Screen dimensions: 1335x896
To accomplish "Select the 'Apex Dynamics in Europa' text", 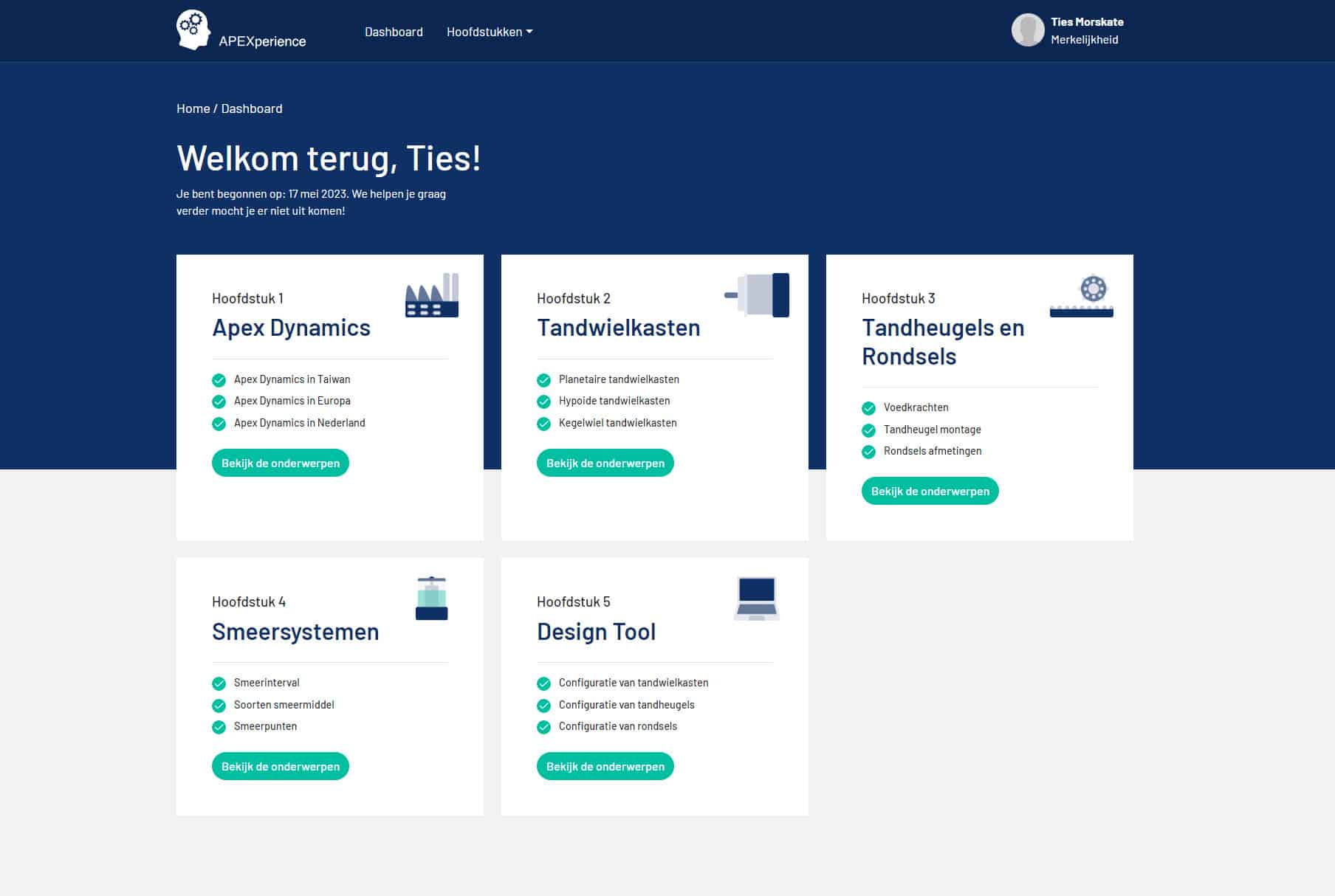I will [292, 401].
